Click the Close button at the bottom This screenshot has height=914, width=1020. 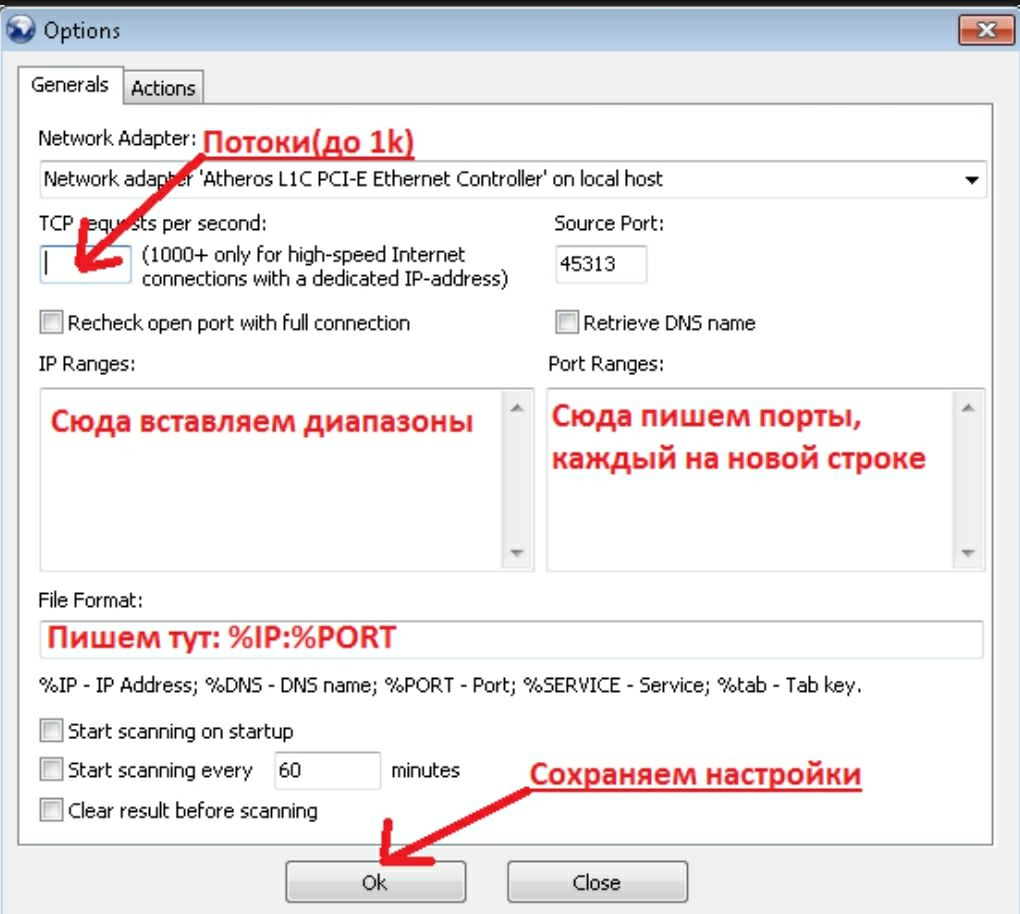click(x=597, y=882)
